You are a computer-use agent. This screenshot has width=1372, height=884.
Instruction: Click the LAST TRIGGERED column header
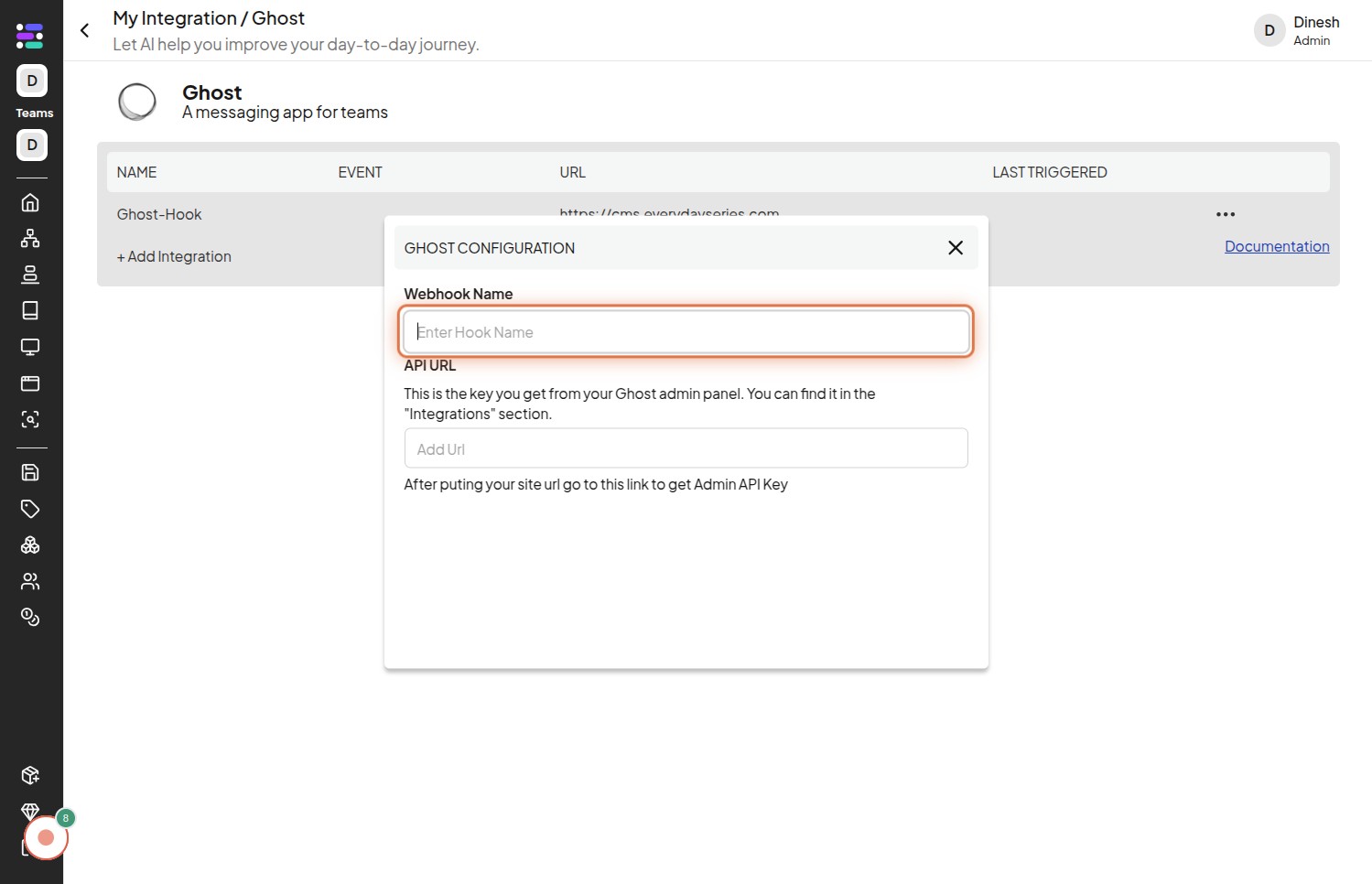coord(1050,172)
